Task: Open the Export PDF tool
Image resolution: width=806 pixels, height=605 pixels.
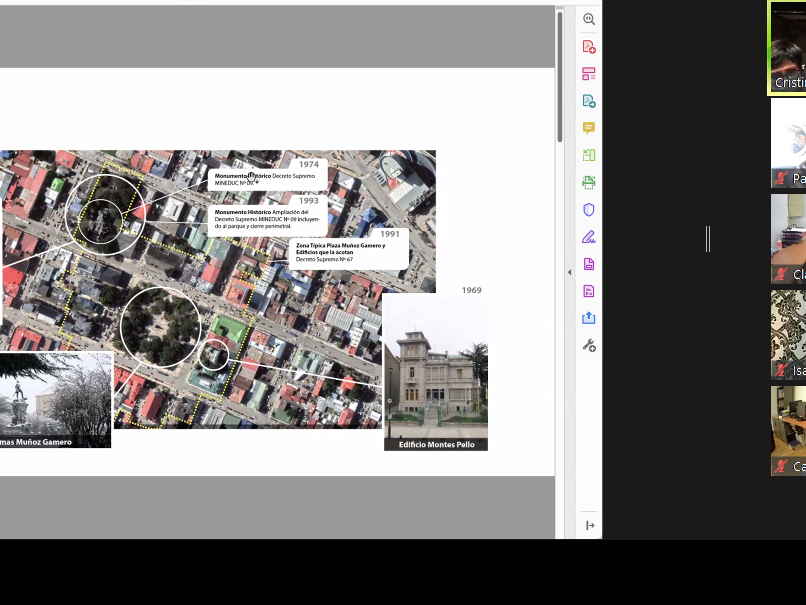Action: 589,101
